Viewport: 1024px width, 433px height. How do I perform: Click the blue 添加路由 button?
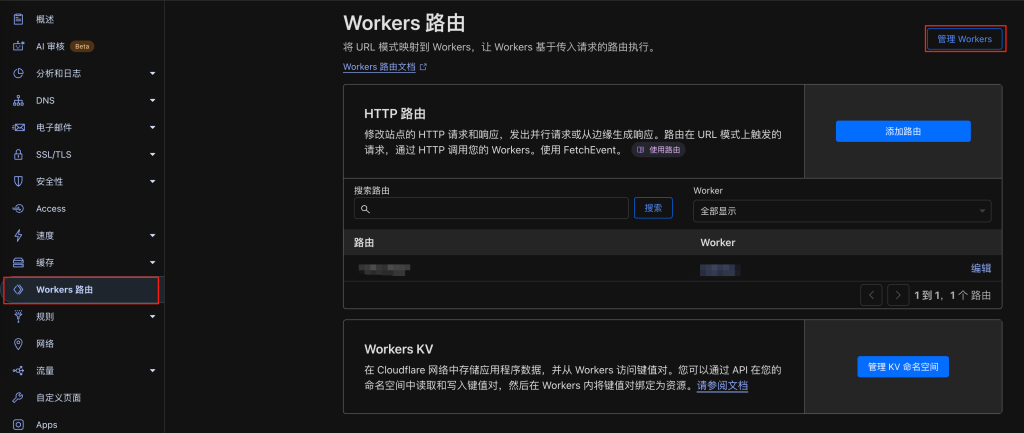(x=903, y=131)
